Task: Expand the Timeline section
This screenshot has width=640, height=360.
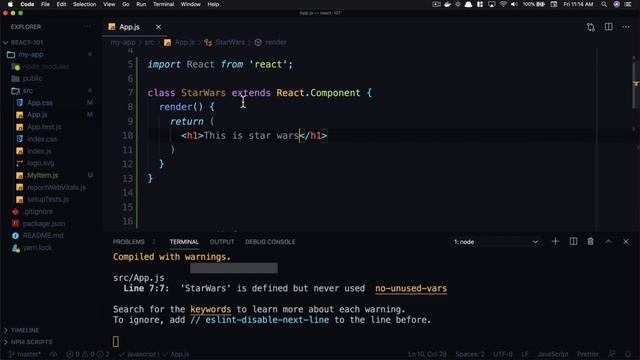Action: click(25, 330)
